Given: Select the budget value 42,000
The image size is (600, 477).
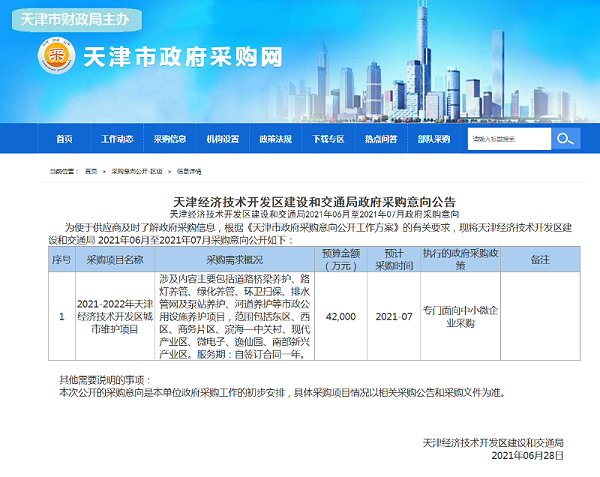Looking at the screenshot, I should [341, 316].
